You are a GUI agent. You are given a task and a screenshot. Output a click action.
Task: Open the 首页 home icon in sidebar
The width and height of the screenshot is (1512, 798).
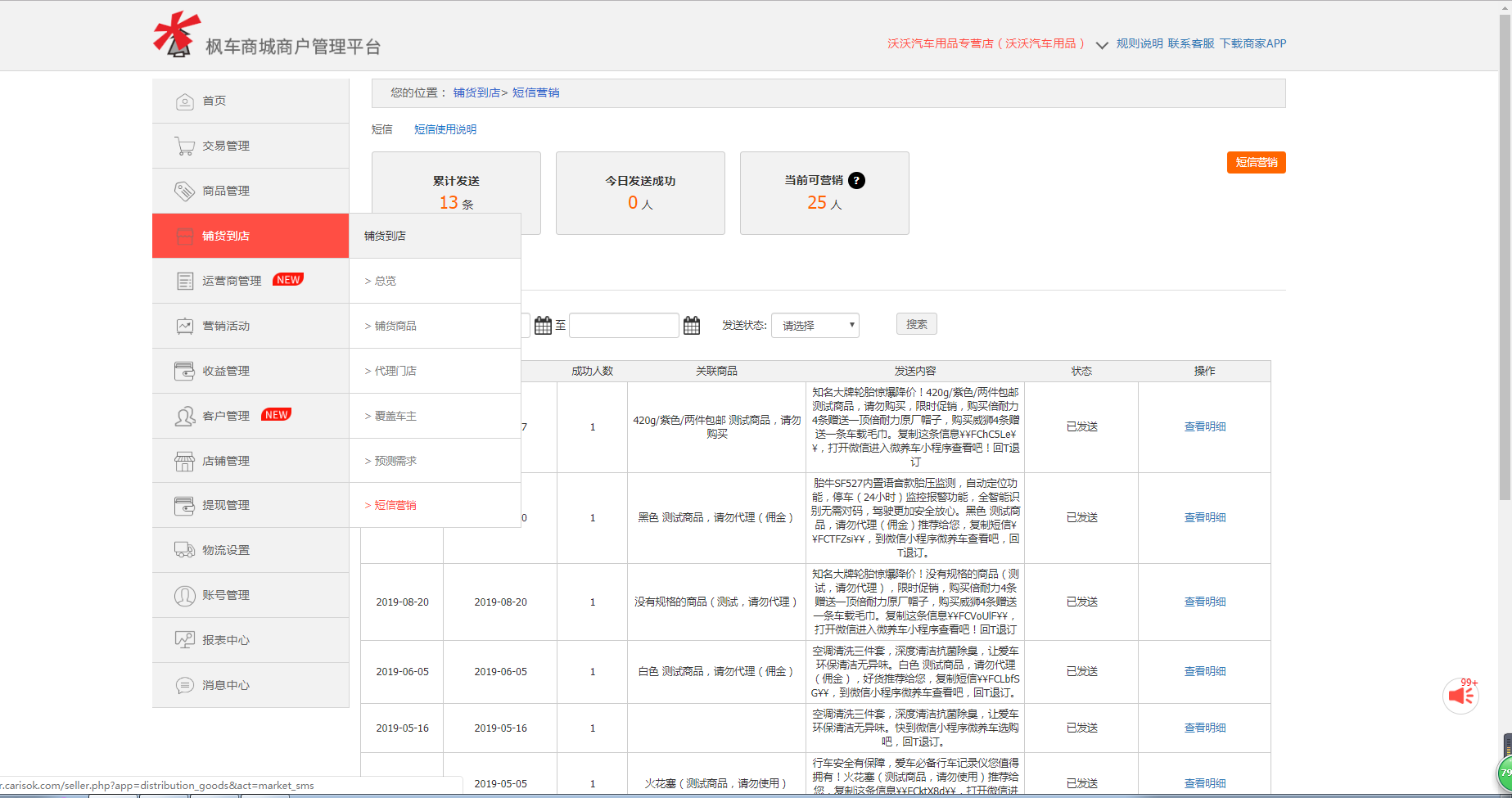(x=184, y=100)
